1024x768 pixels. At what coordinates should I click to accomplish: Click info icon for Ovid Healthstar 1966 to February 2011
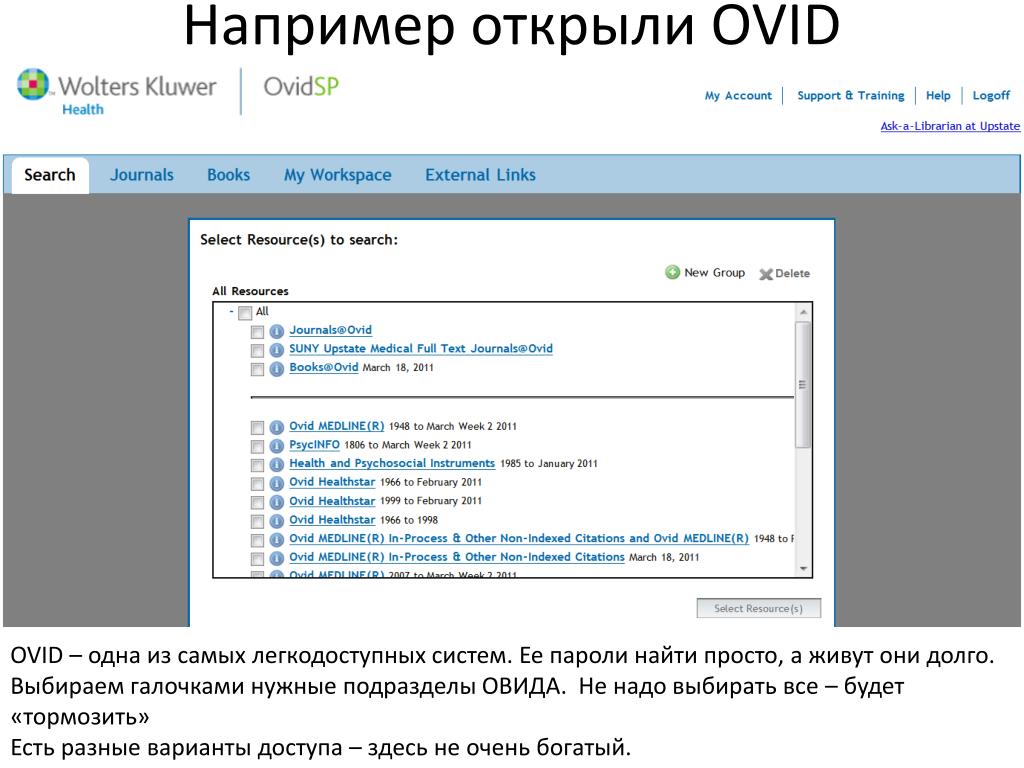tap(276, 483)
